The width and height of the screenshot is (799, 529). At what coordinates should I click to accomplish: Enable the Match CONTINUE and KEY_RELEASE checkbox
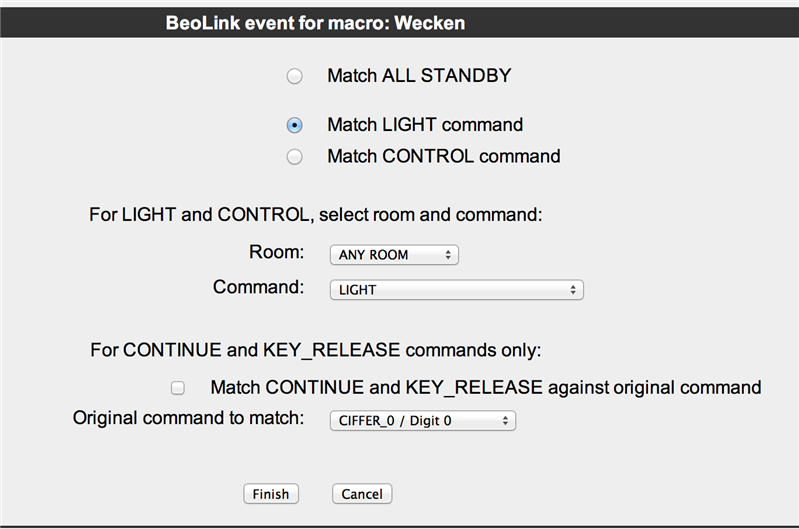(x=178, y=387)
